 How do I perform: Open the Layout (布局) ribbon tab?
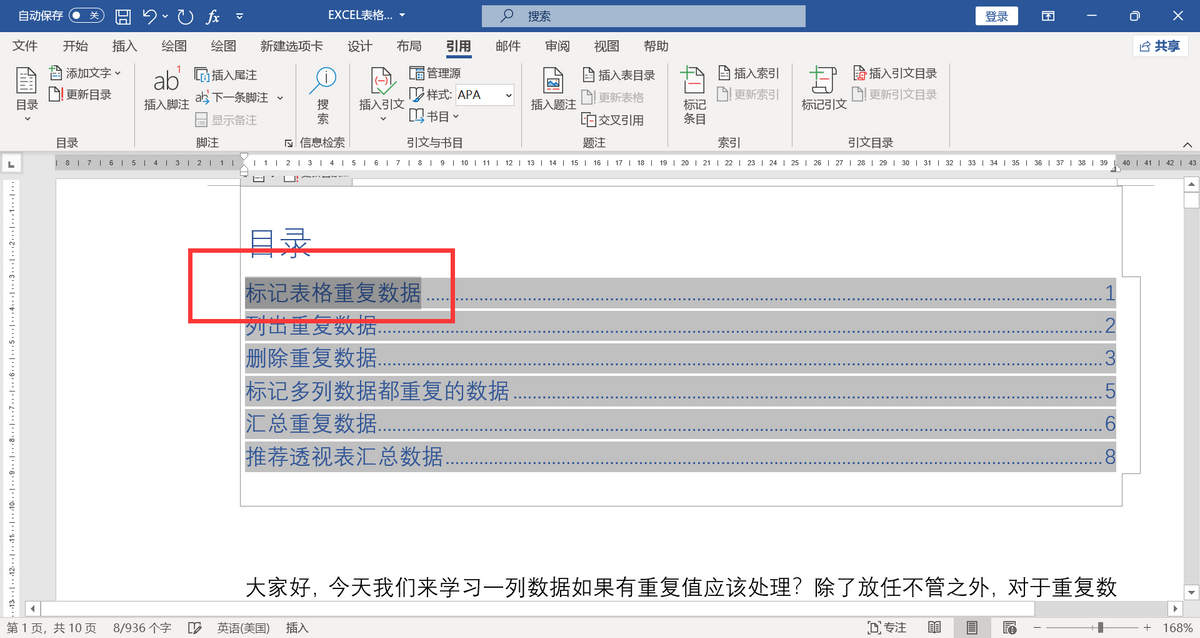408,46
